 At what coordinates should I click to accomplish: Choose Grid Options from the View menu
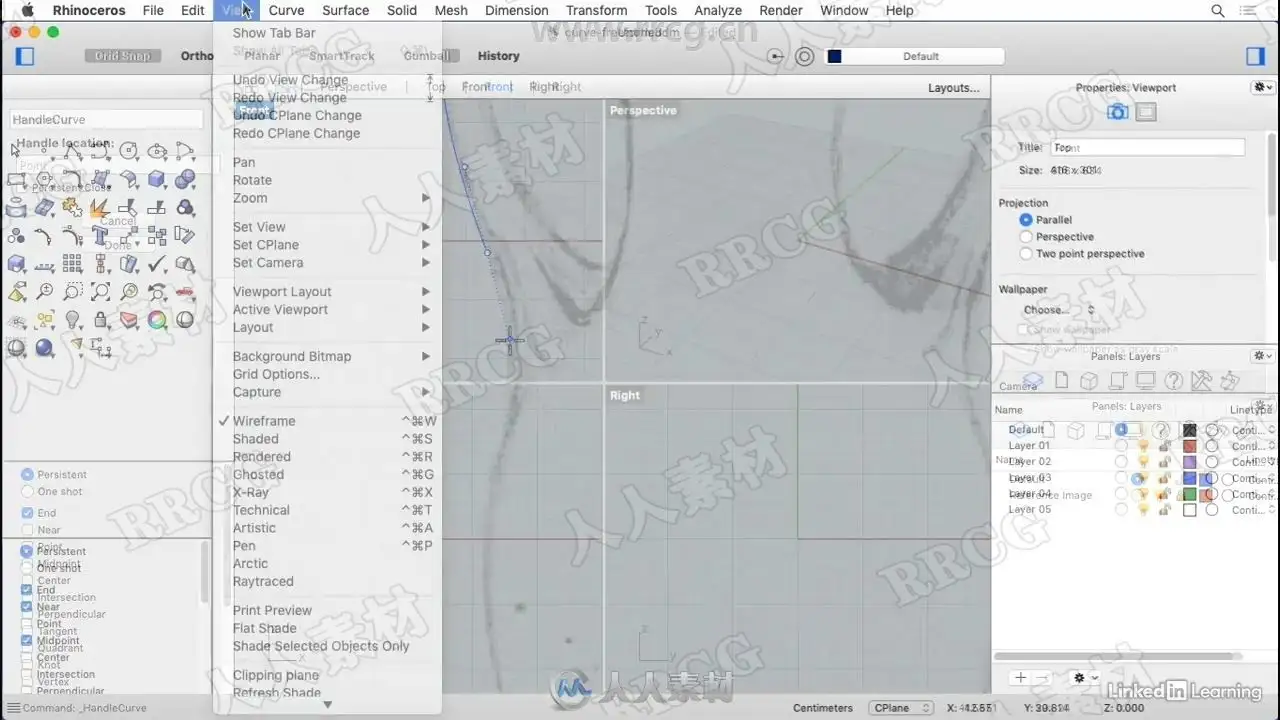277,374
